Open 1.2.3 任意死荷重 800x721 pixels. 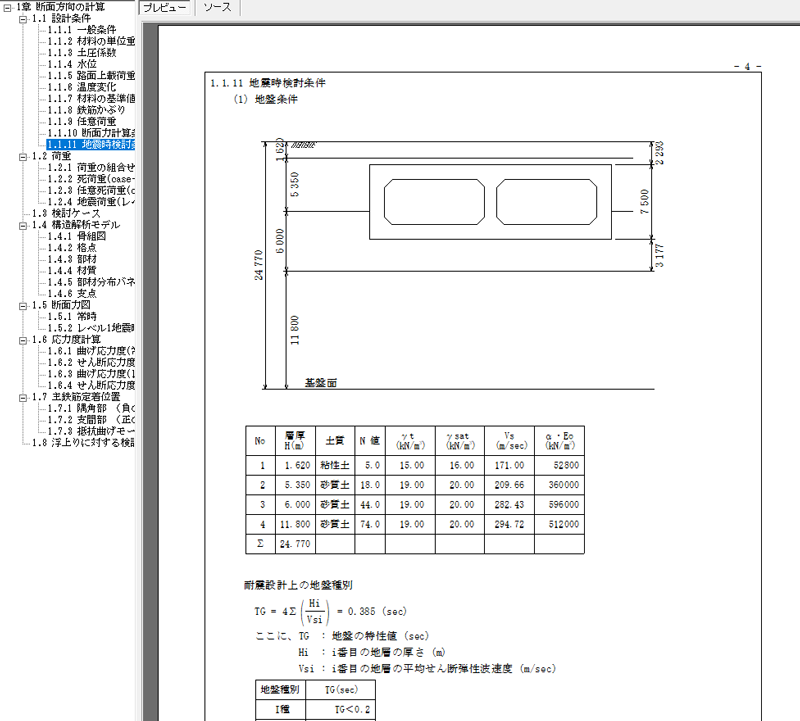pyautogui.click(x=91, y=190)
